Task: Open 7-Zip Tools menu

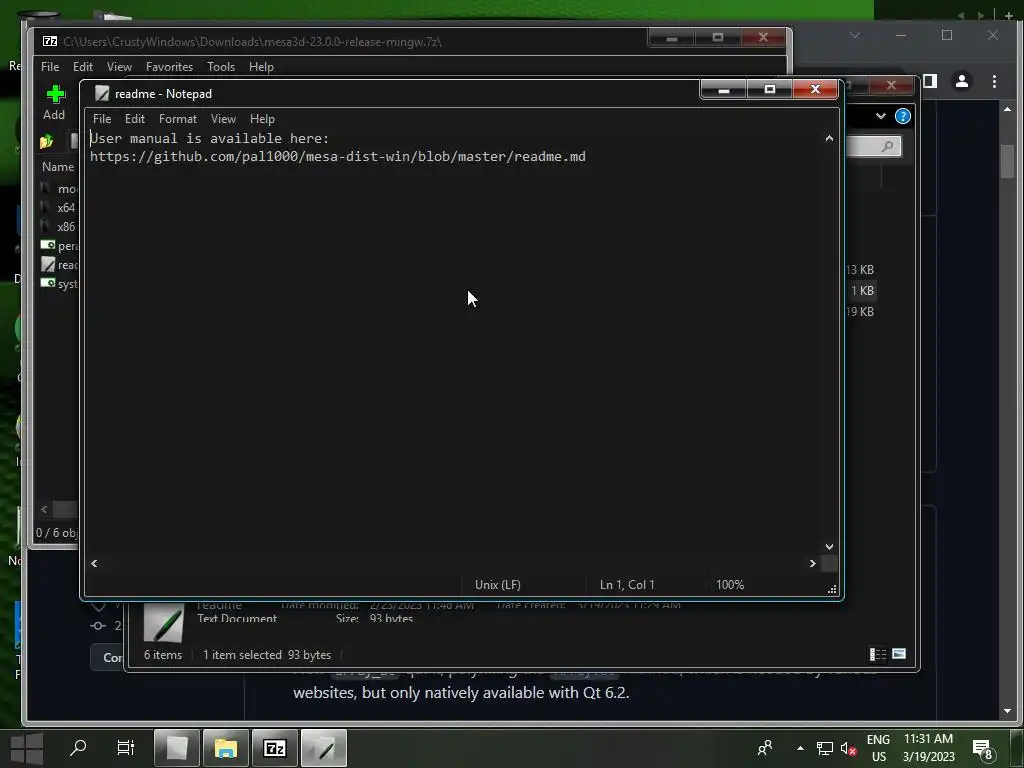Action: [x=221, y=67]
